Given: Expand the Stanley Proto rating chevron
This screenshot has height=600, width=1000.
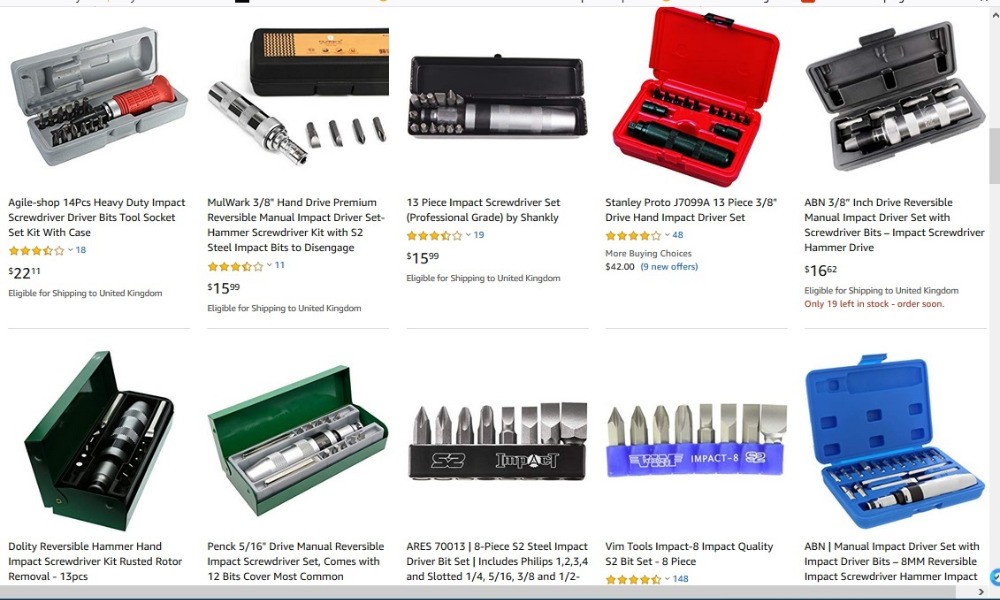Looking at the screenshot, I should pyautogui.click(x=667, y=235).
